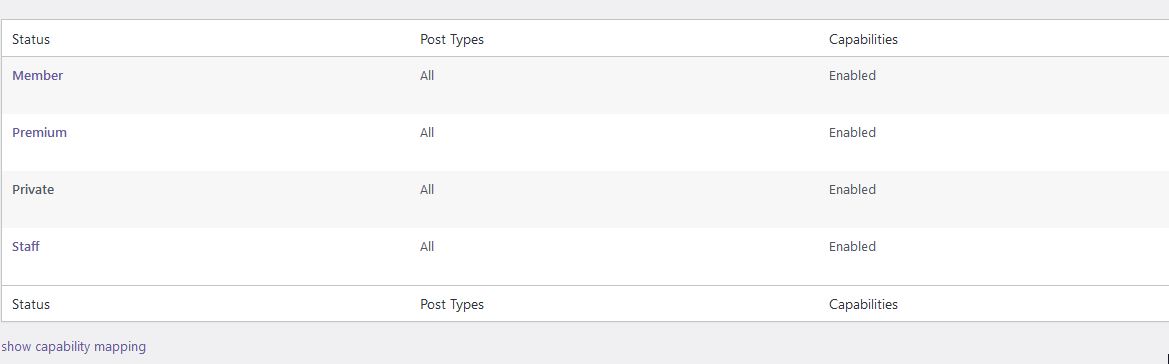Click Enabled in the Private row

click(x=852, y=189)
